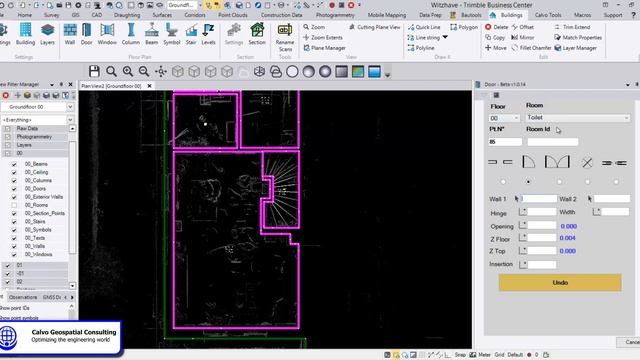The height and width of the screenshot is (360, 640).
Task: Open the Layer Manager
Action: (x=576, y=48)
